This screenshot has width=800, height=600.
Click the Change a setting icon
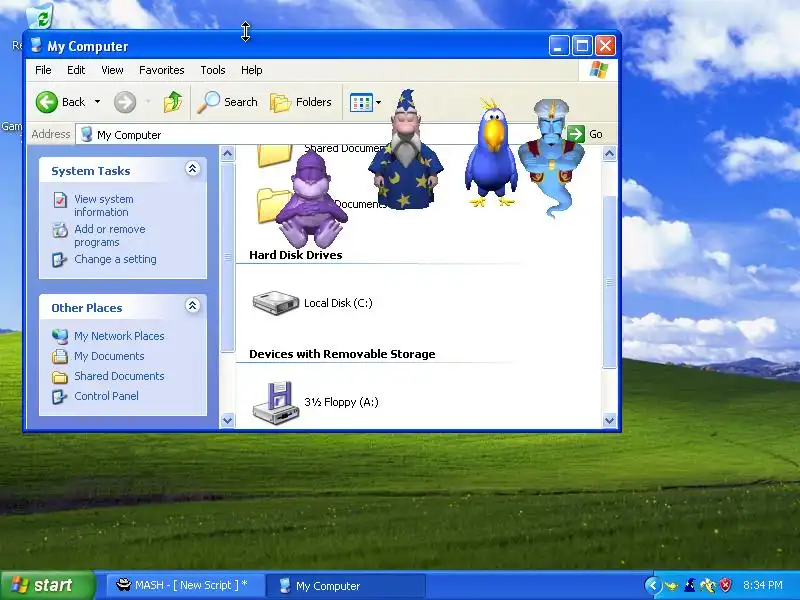click(59, 260)
